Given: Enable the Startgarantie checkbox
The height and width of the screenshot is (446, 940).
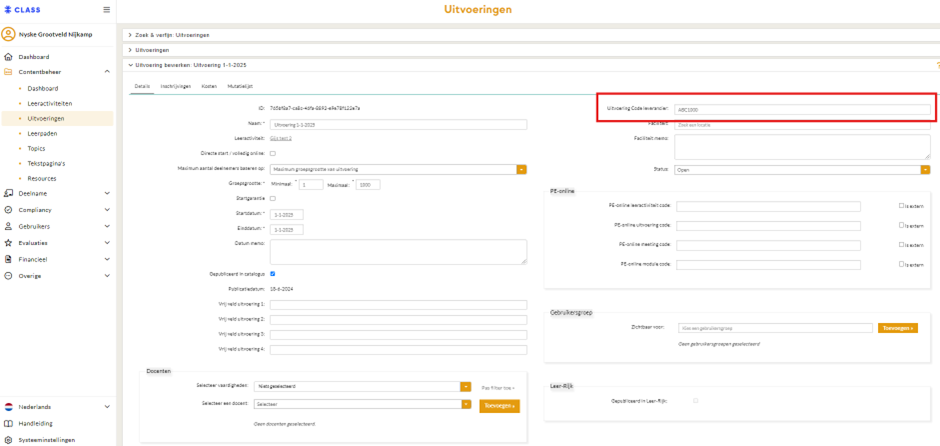Looking at the screenshot, I should [273, 199].
